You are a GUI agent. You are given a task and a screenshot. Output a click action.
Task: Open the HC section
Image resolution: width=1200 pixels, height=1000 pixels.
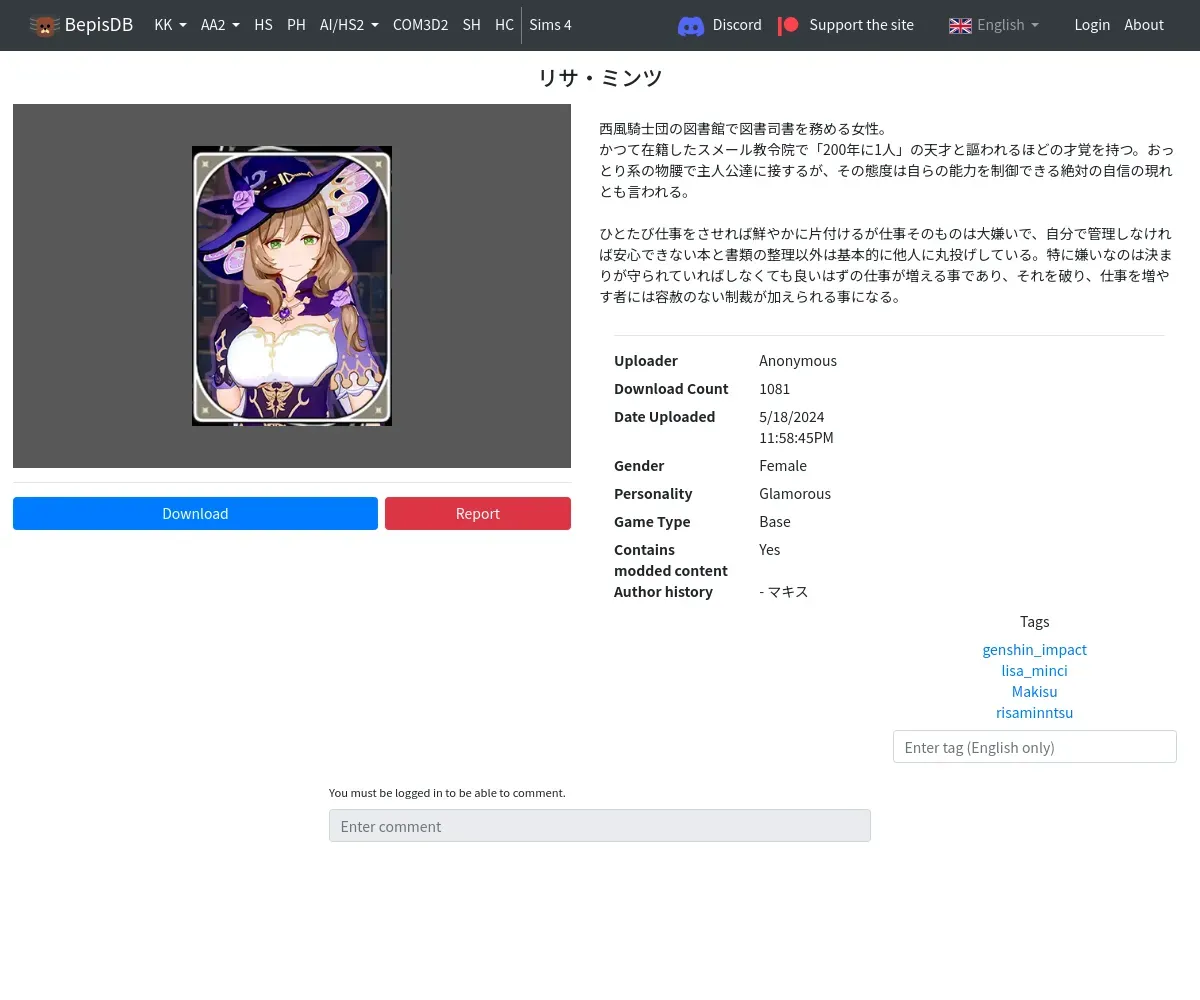point(504,25)
